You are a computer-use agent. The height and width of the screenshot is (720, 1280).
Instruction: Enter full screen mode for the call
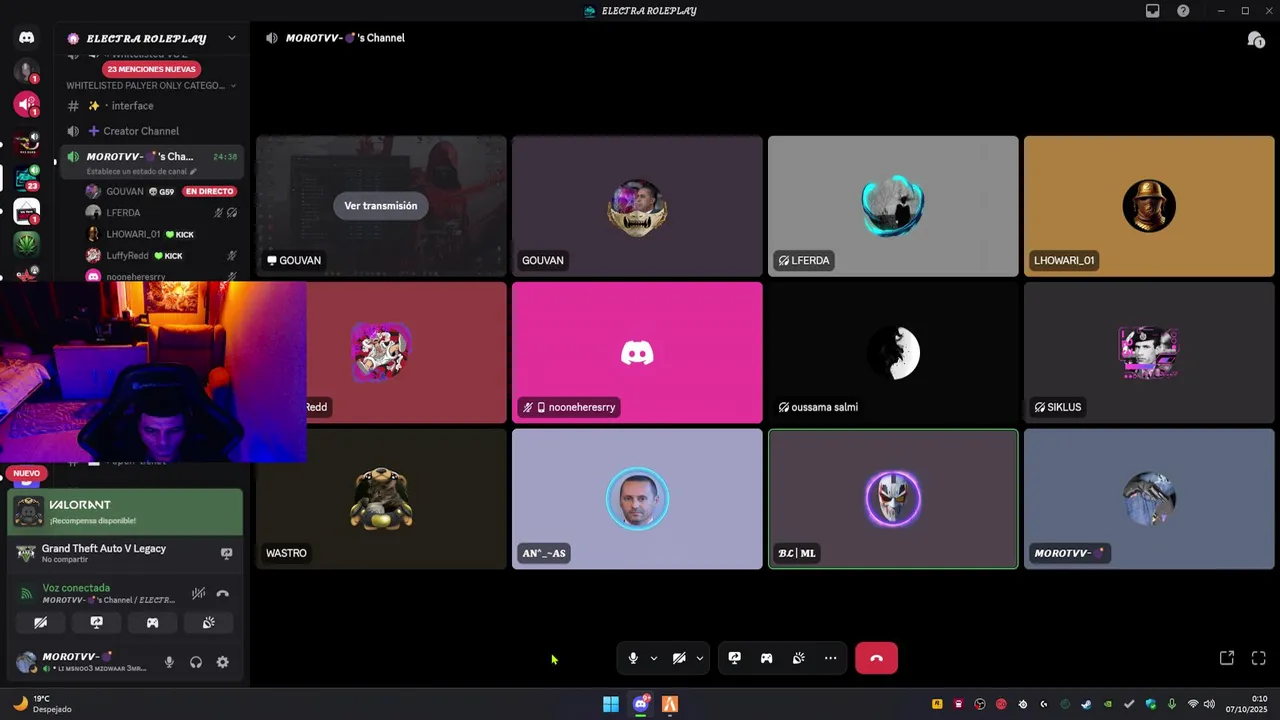pos(1259,658)
